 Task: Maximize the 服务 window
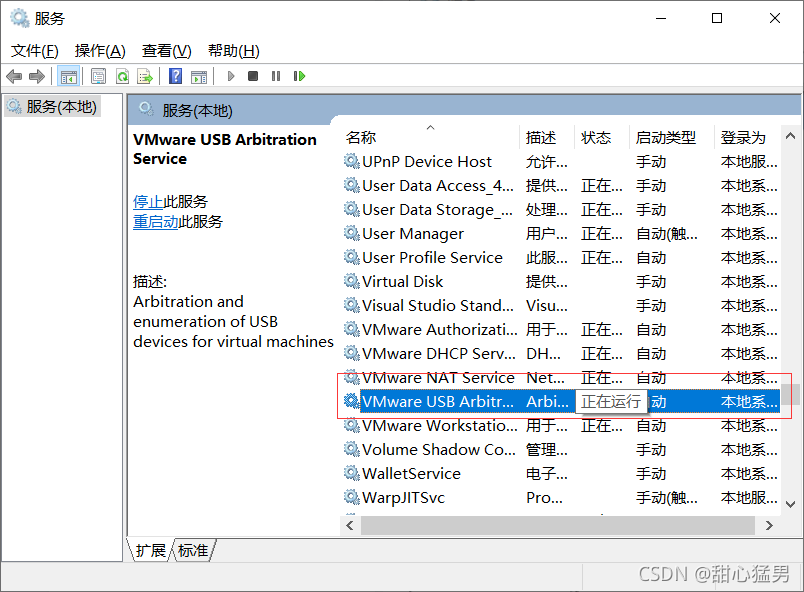coord(717,18)
